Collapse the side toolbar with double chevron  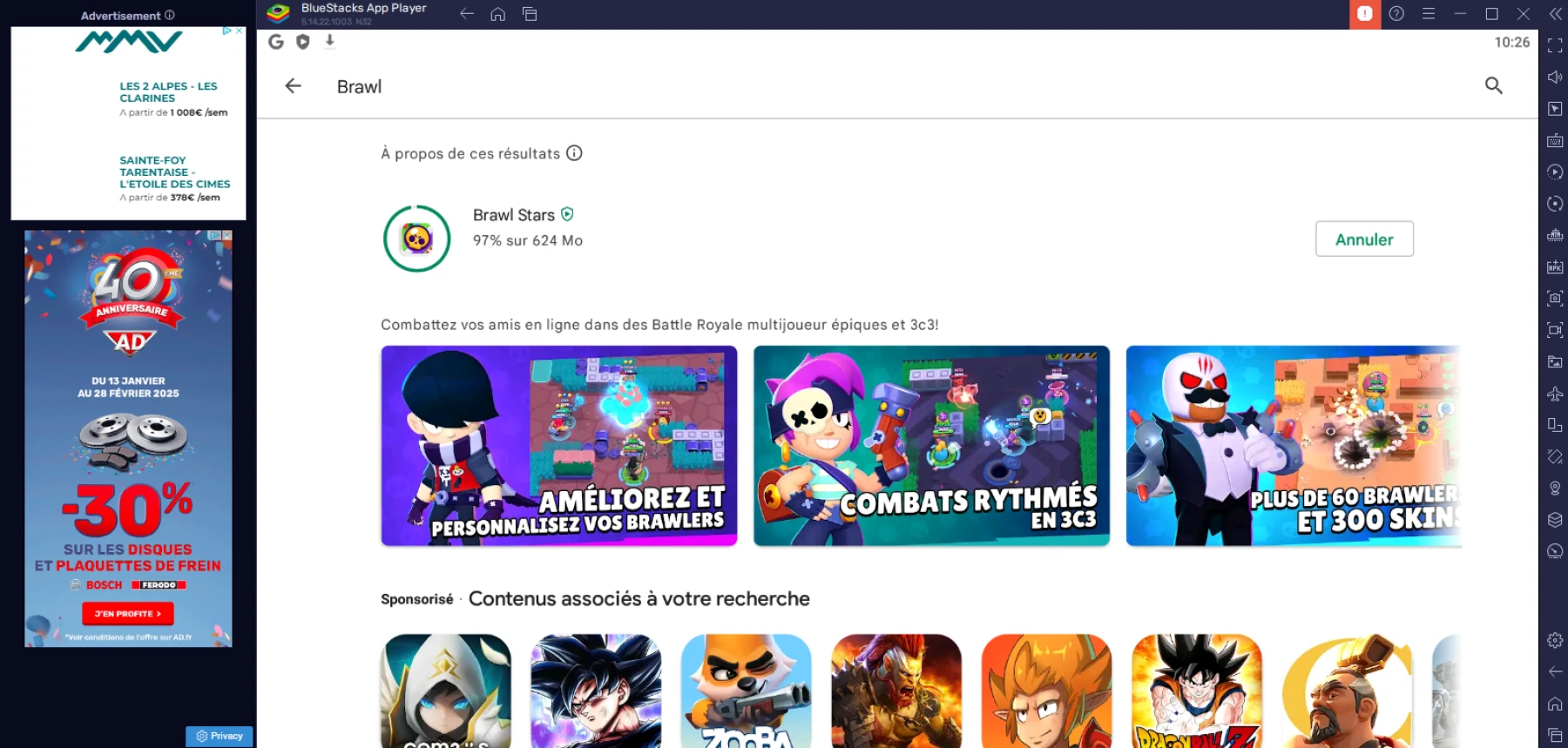click(x=1556, y=14)
